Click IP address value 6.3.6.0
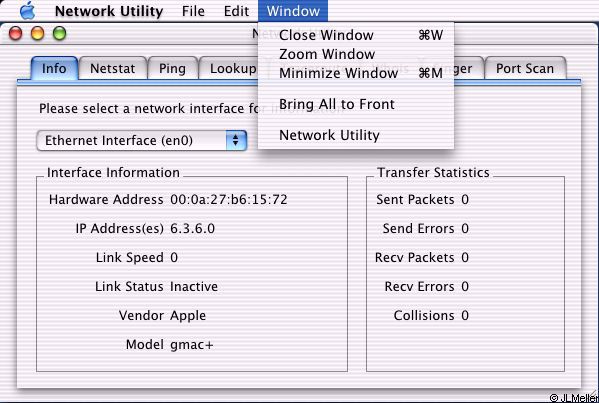The height and width of the screenshot is (403, 599). point(193,229)
